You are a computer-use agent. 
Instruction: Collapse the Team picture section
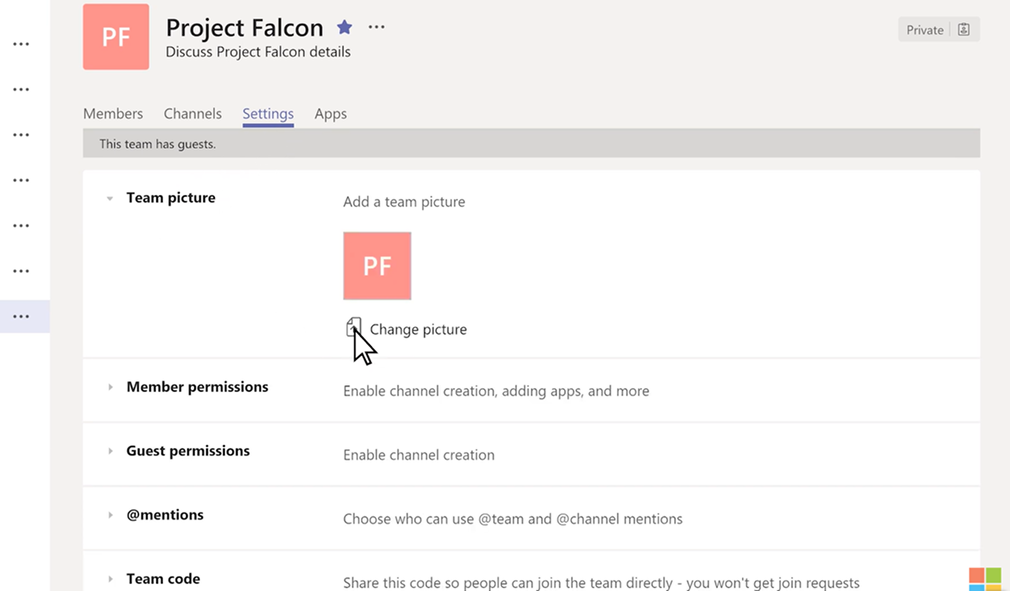tap(110, 198)
